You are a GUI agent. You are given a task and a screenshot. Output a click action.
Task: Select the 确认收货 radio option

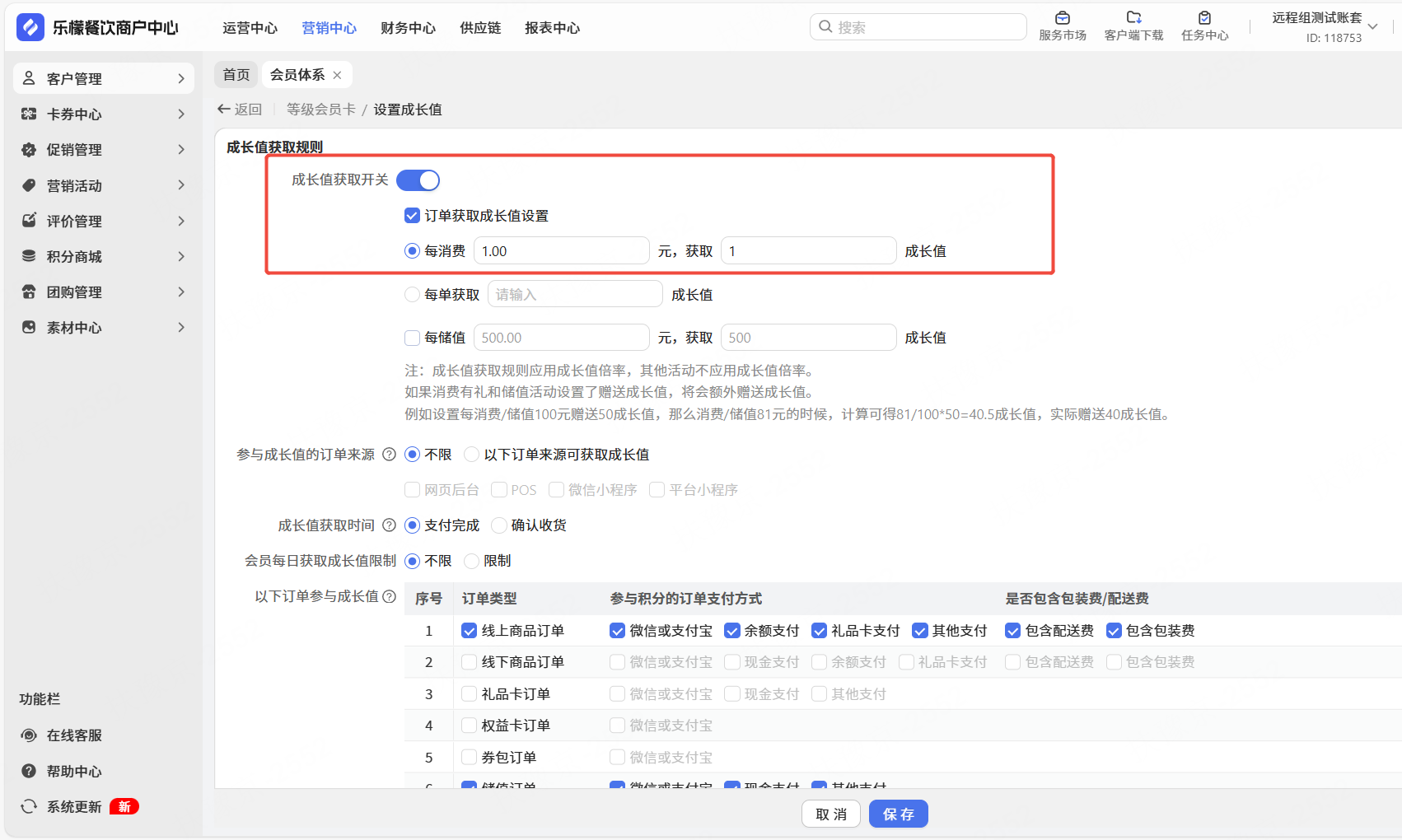[x=499, y=525]
